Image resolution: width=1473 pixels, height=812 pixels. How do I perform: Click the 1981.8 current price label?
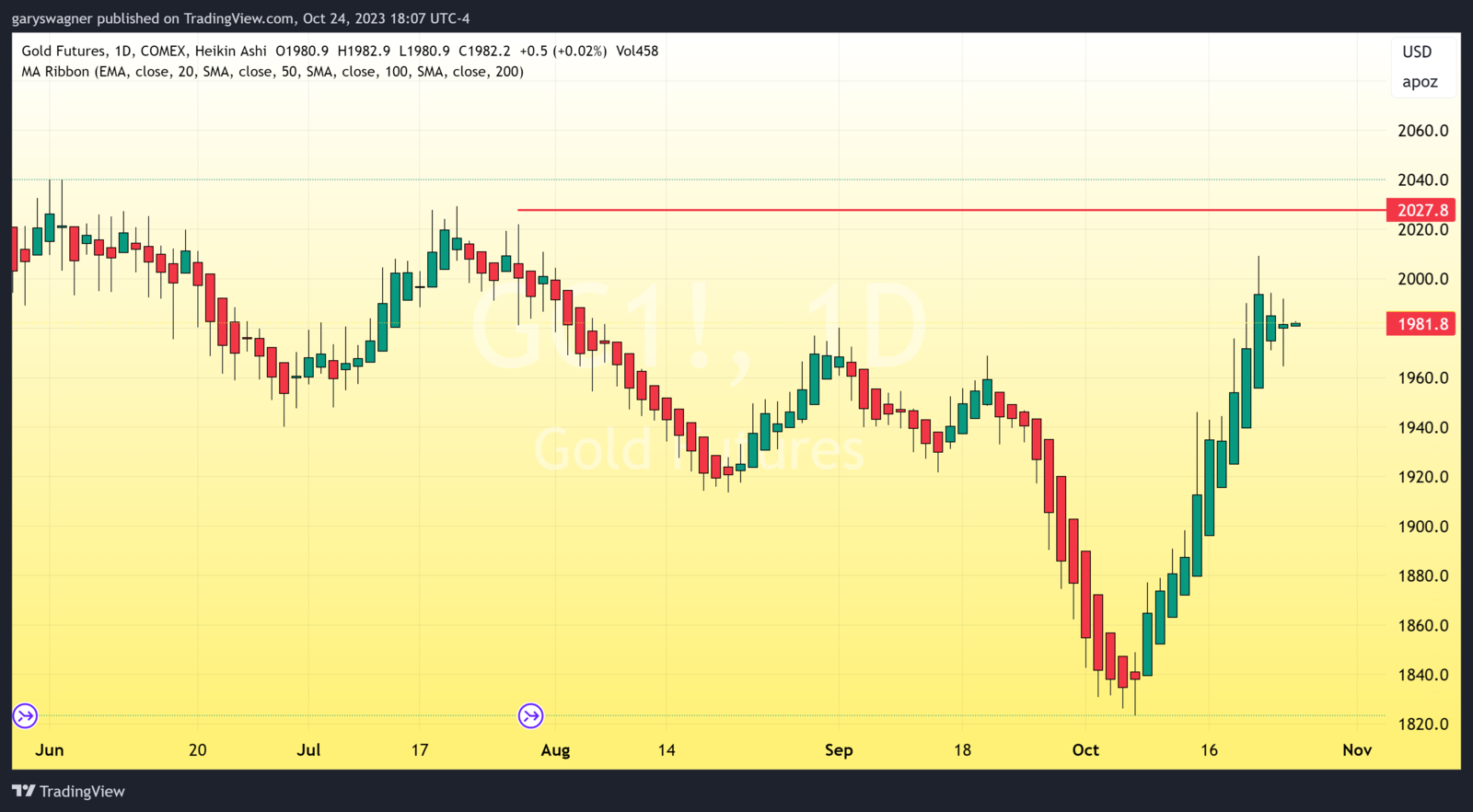(x=1421, y=324)
